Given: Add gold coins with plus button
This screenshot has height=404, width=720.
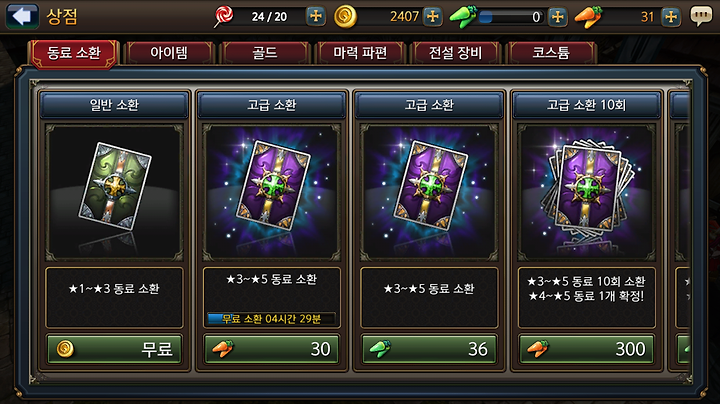Looking at the screenshot, I should (433, 17).
